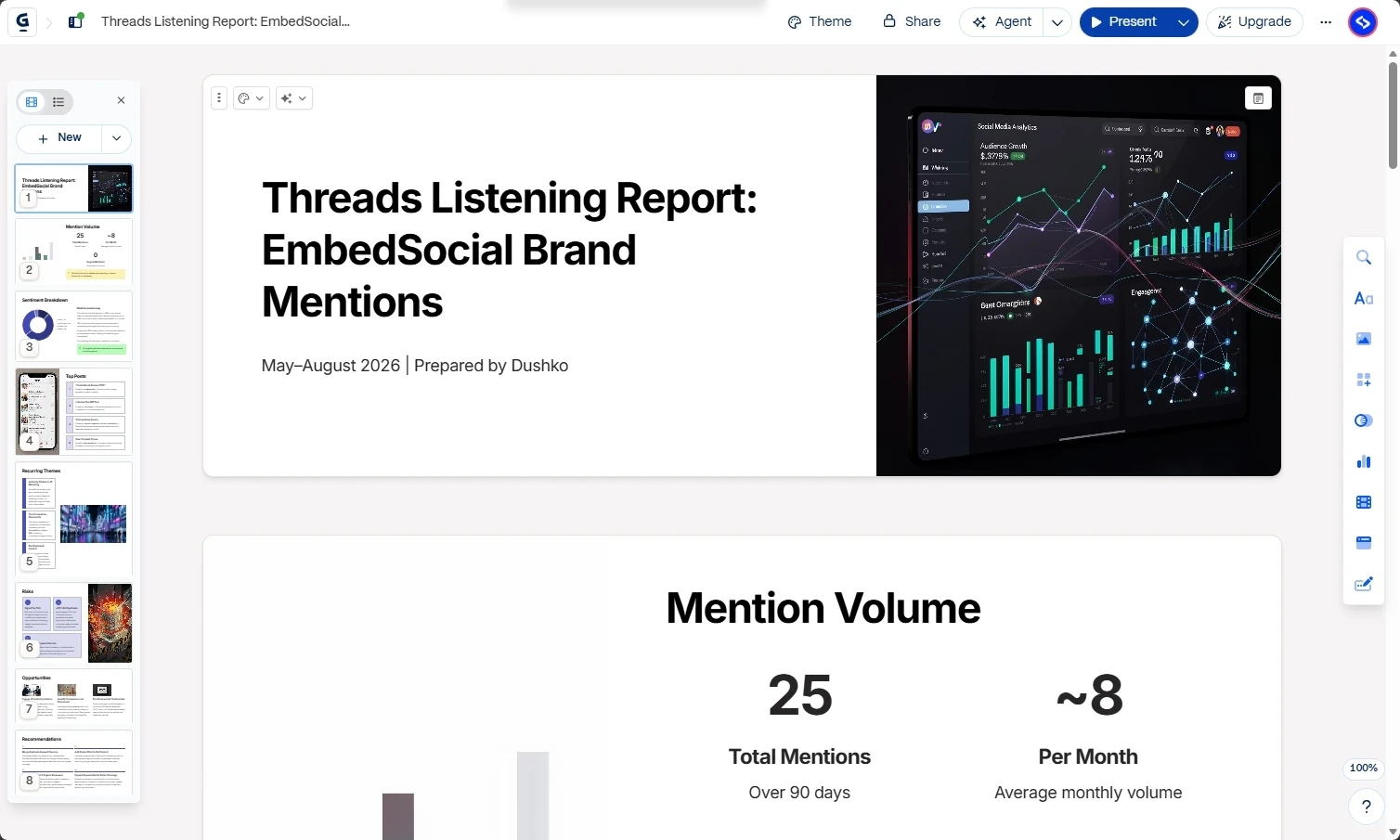The width and height of the screenshot is (1400, 840).
Task: Open the search tool in right sidebar
Action: click(x=1364, y=257)
